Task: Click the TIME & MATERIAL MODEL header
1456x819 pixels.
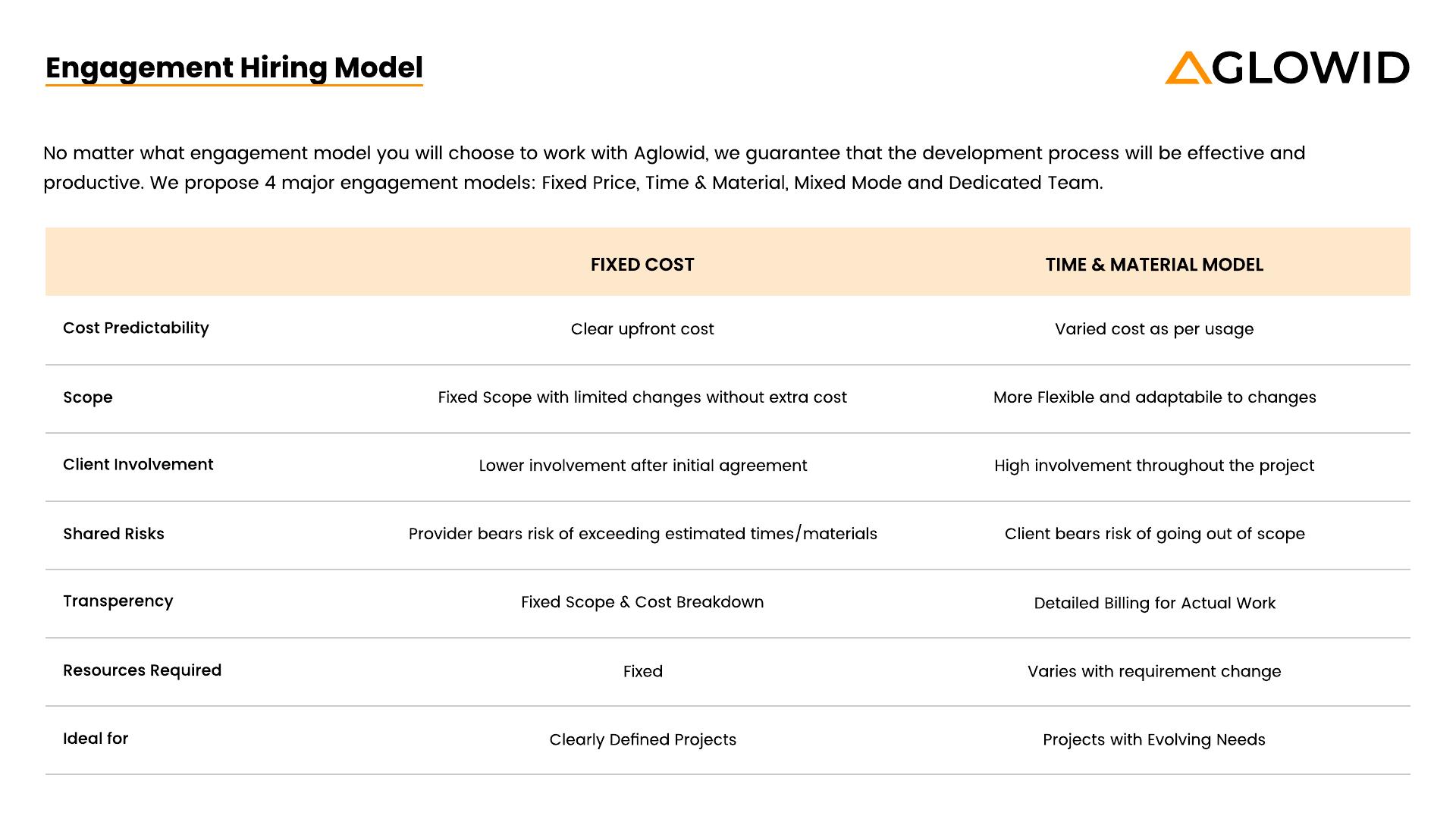Action: (x=1154, y=265)
